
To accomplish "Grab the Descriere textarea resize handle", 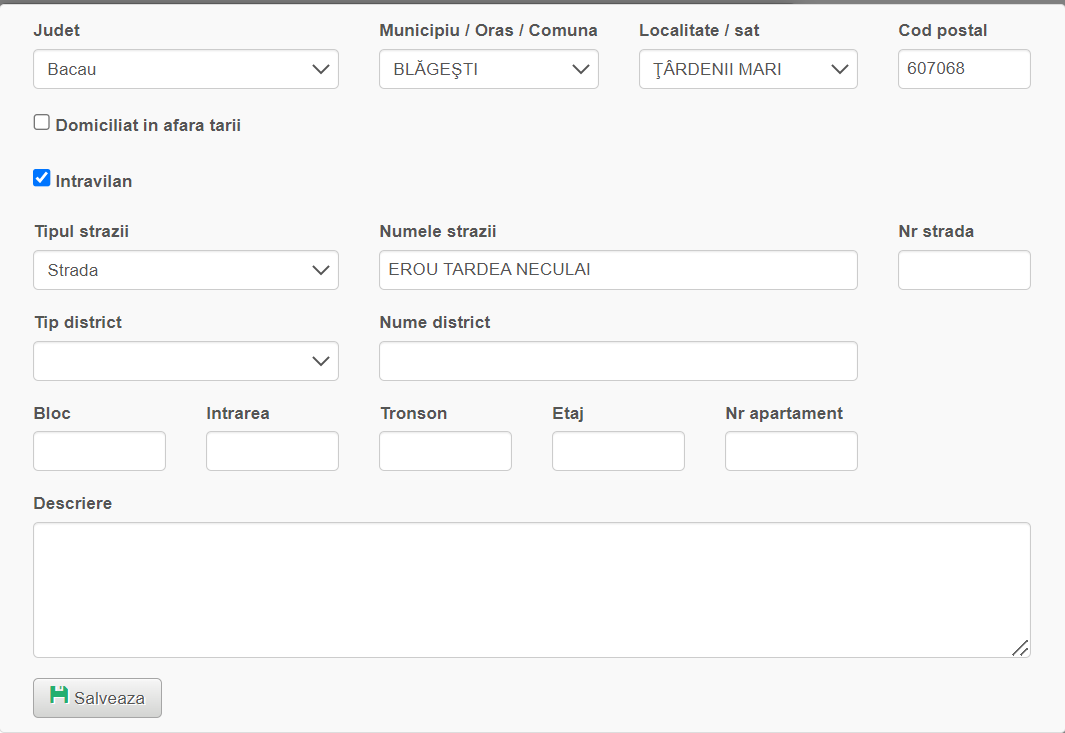I will pyautogui.click(x=1020, y=648).
